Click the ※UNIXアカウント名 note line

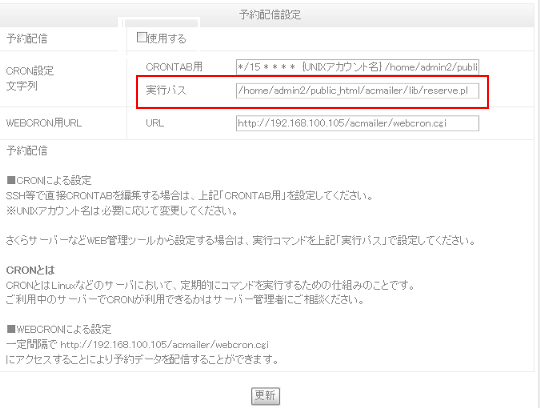[x=122, y=211]
